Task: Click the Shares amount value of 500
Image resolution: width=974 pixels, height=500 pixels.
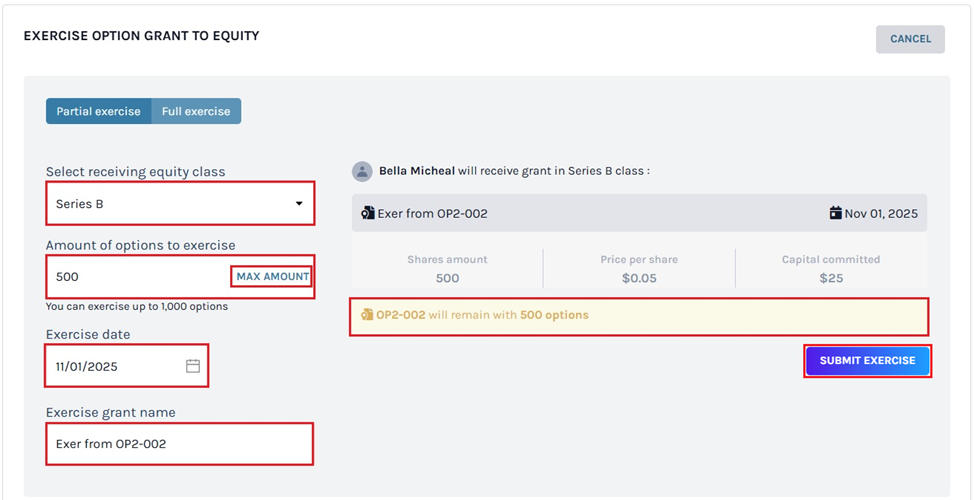Action: tap(447, 278)
